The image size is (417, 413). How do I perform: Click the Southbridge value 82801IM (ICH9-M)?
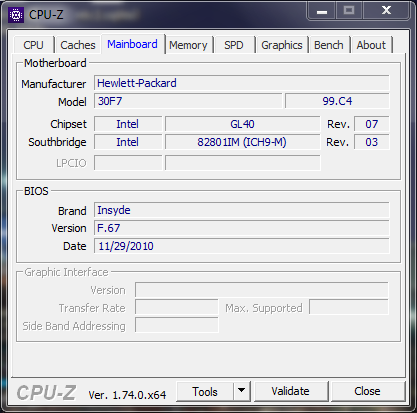tap(243, 142)
